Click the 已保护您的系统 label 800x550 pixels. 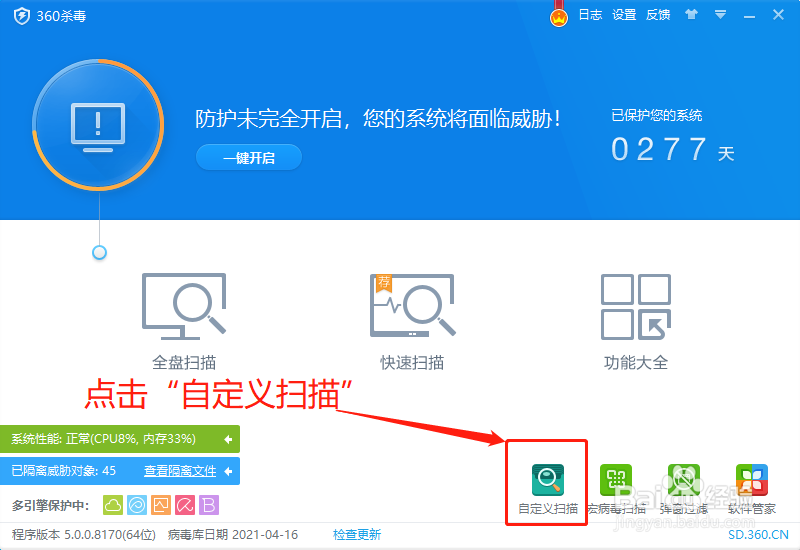click(657, 115)
